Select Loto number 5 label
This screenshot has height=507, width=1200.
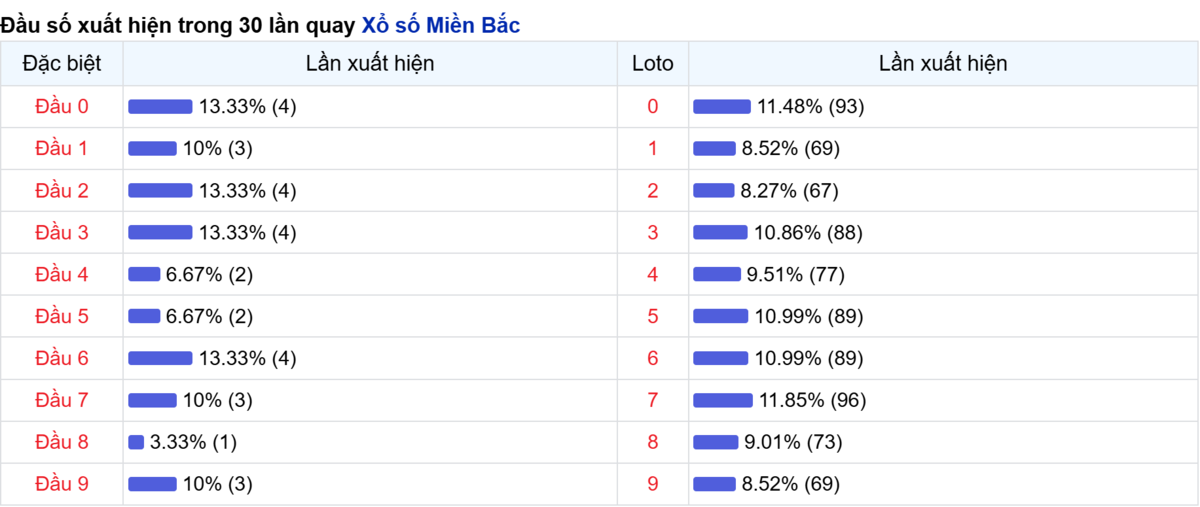[653, 316]
